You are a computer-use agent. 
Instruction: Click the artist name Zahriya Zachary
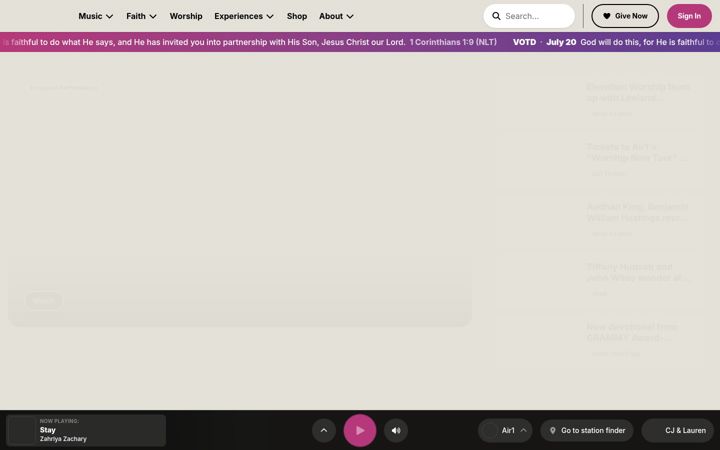[x=63, y=439]
